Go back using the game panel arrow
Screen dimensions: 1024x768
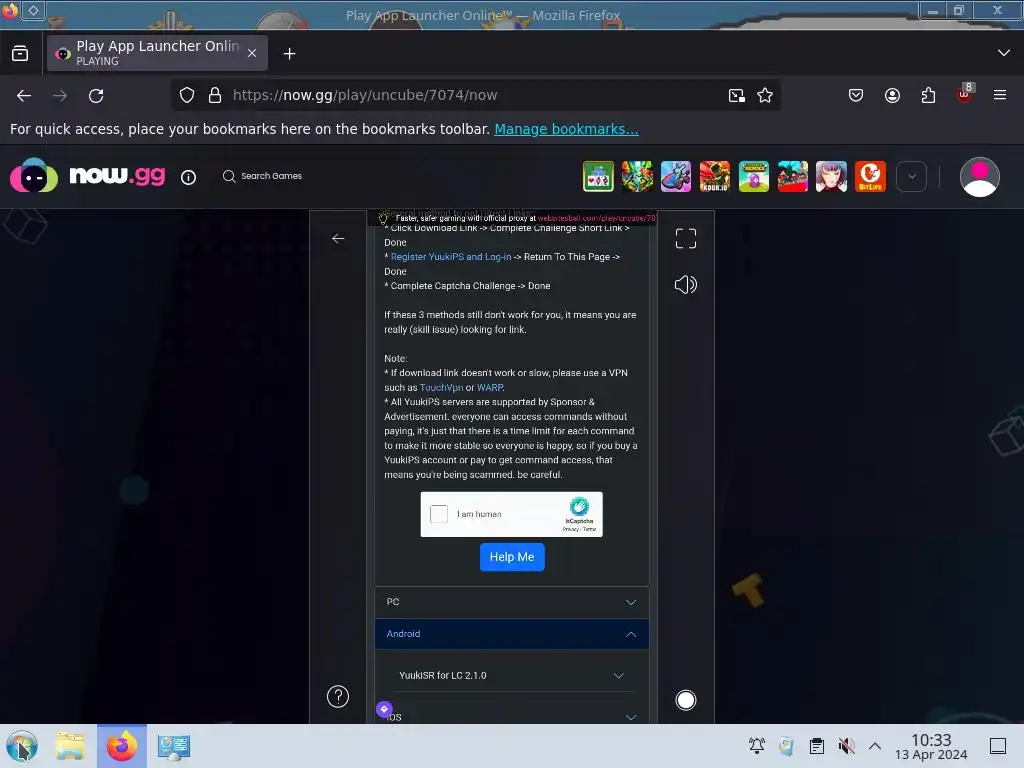tap(338, 238)
